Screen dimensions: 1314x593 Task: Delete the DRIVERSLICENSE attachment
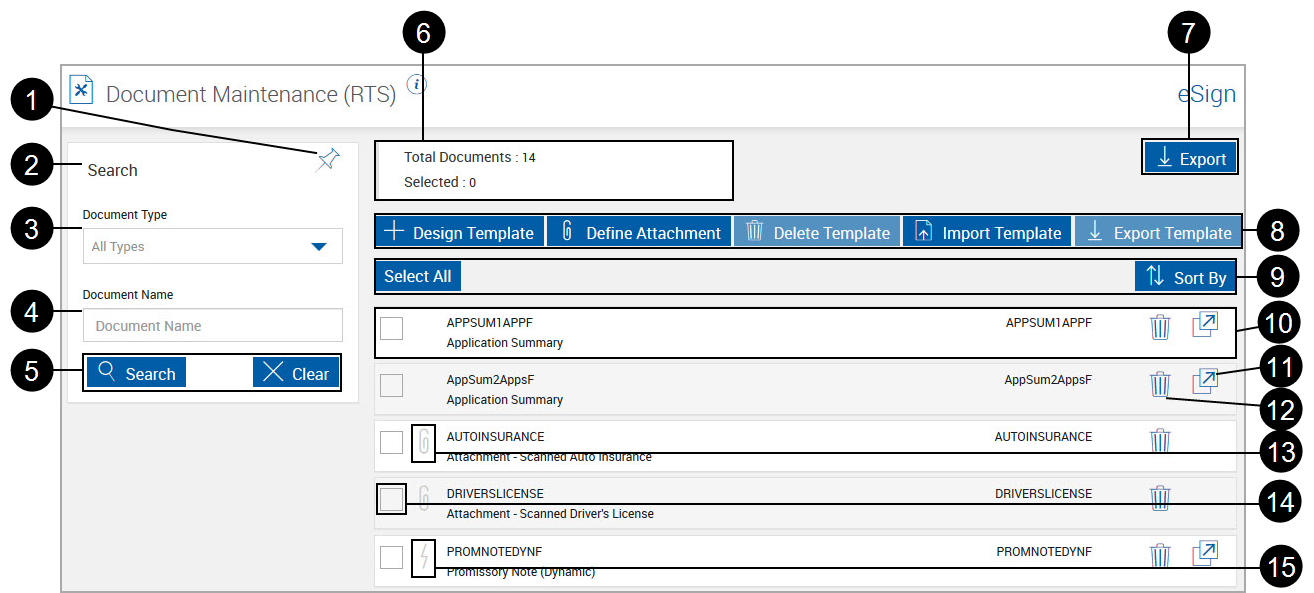[1160, 497]
